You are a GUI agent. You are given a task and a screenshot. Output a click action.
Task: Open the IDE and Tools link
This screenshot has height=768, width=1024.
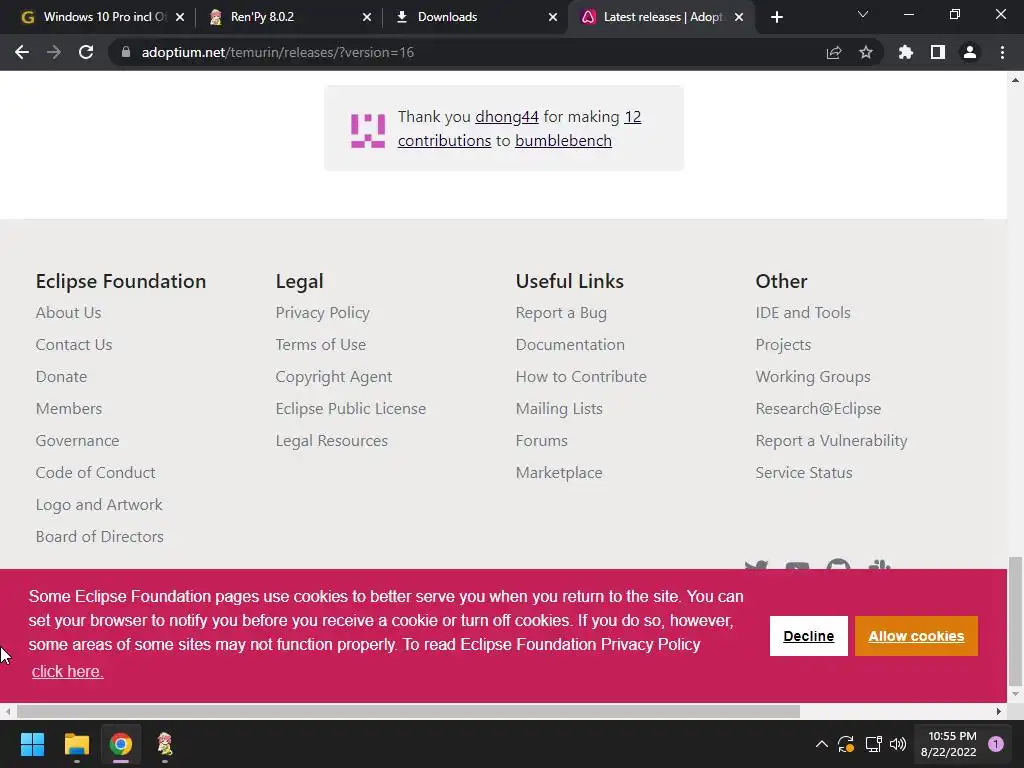(803, 313)
